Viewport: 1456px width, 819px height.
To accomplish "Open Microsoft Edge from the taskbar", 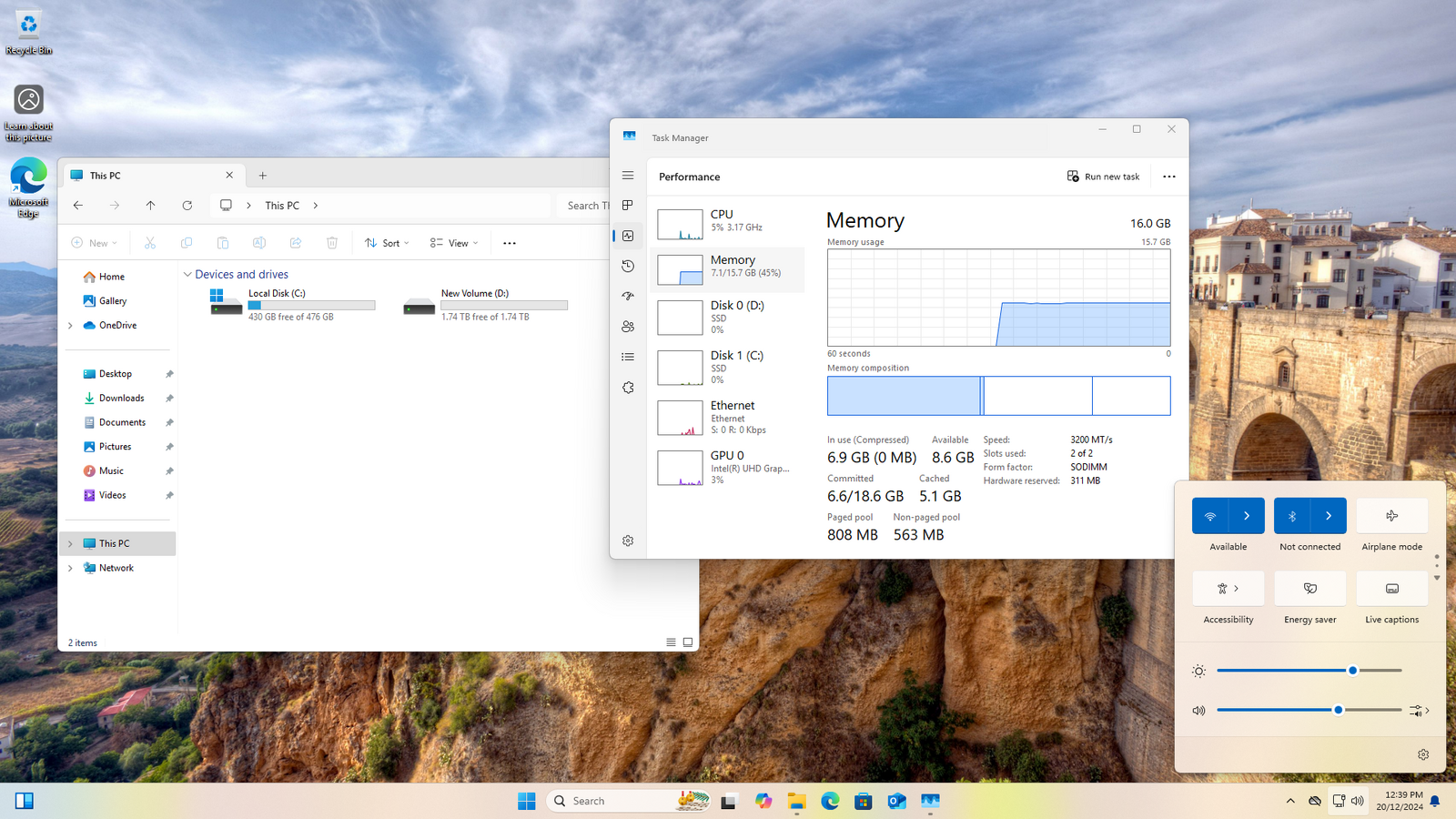I will 830,801.
